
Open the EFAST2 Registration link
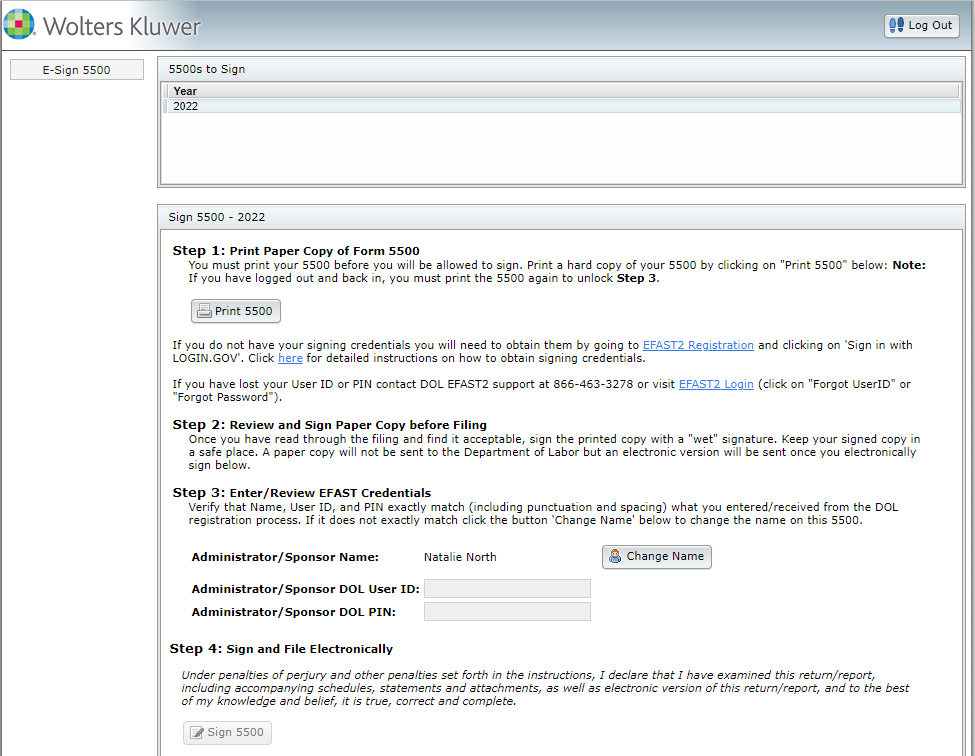tap(698, 345)
